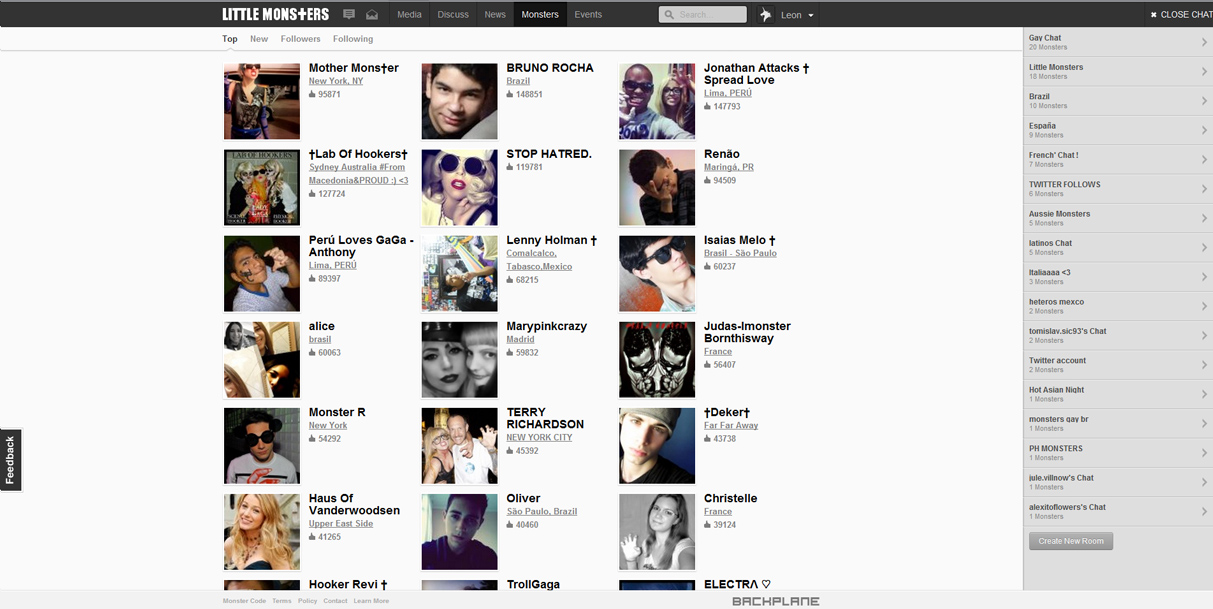Viewport: 1213px width, 609px height.
Task: Open the Monster Code footer link
Action: pos(244,601)
